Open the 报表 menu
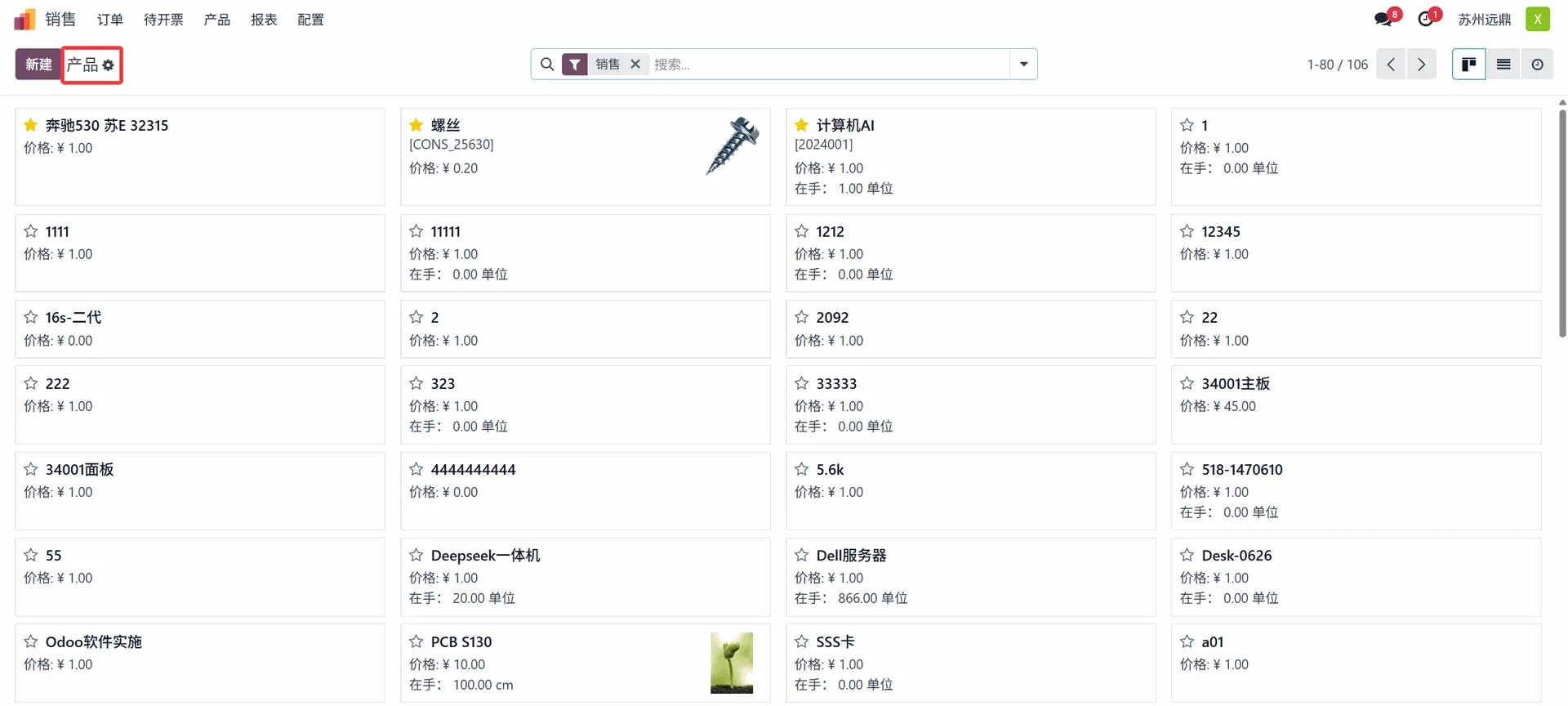 click(264, 20)
